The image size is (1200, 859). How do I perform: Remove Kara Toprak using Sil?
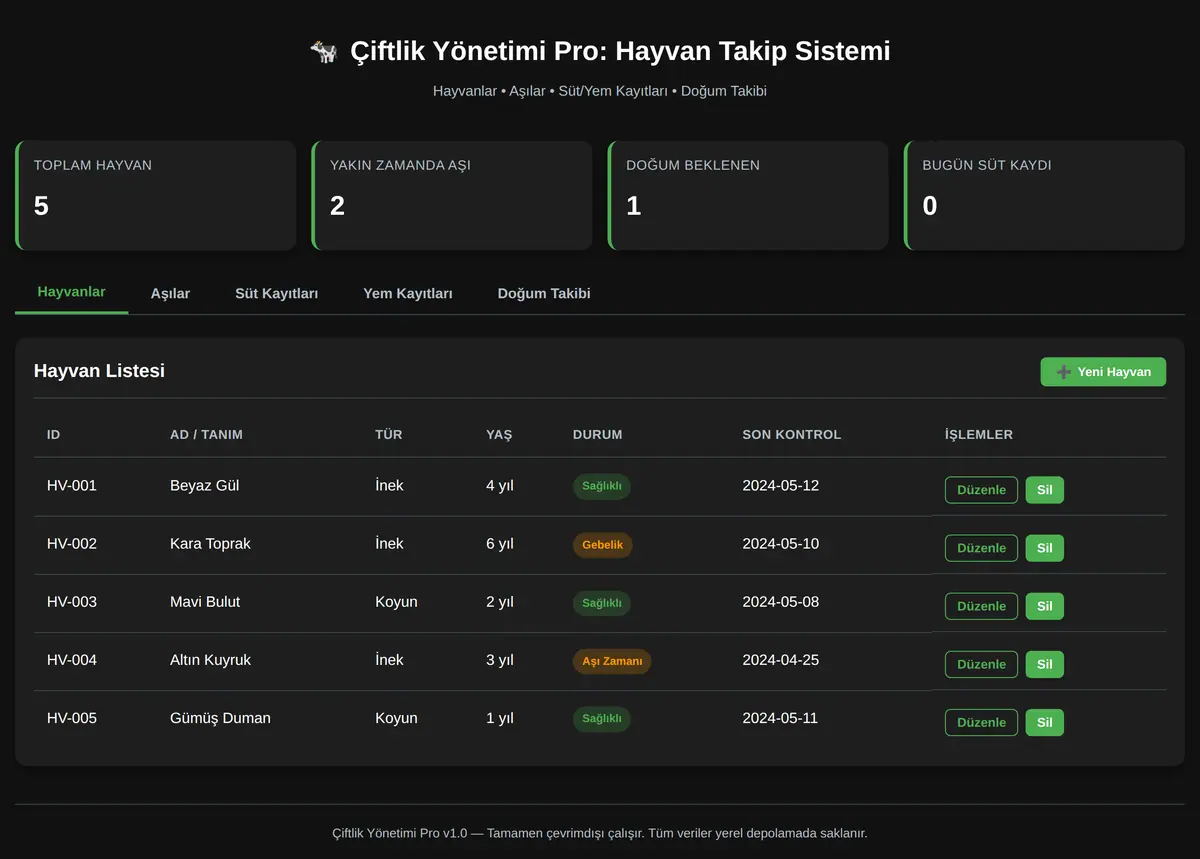(x=1044, y=548)
